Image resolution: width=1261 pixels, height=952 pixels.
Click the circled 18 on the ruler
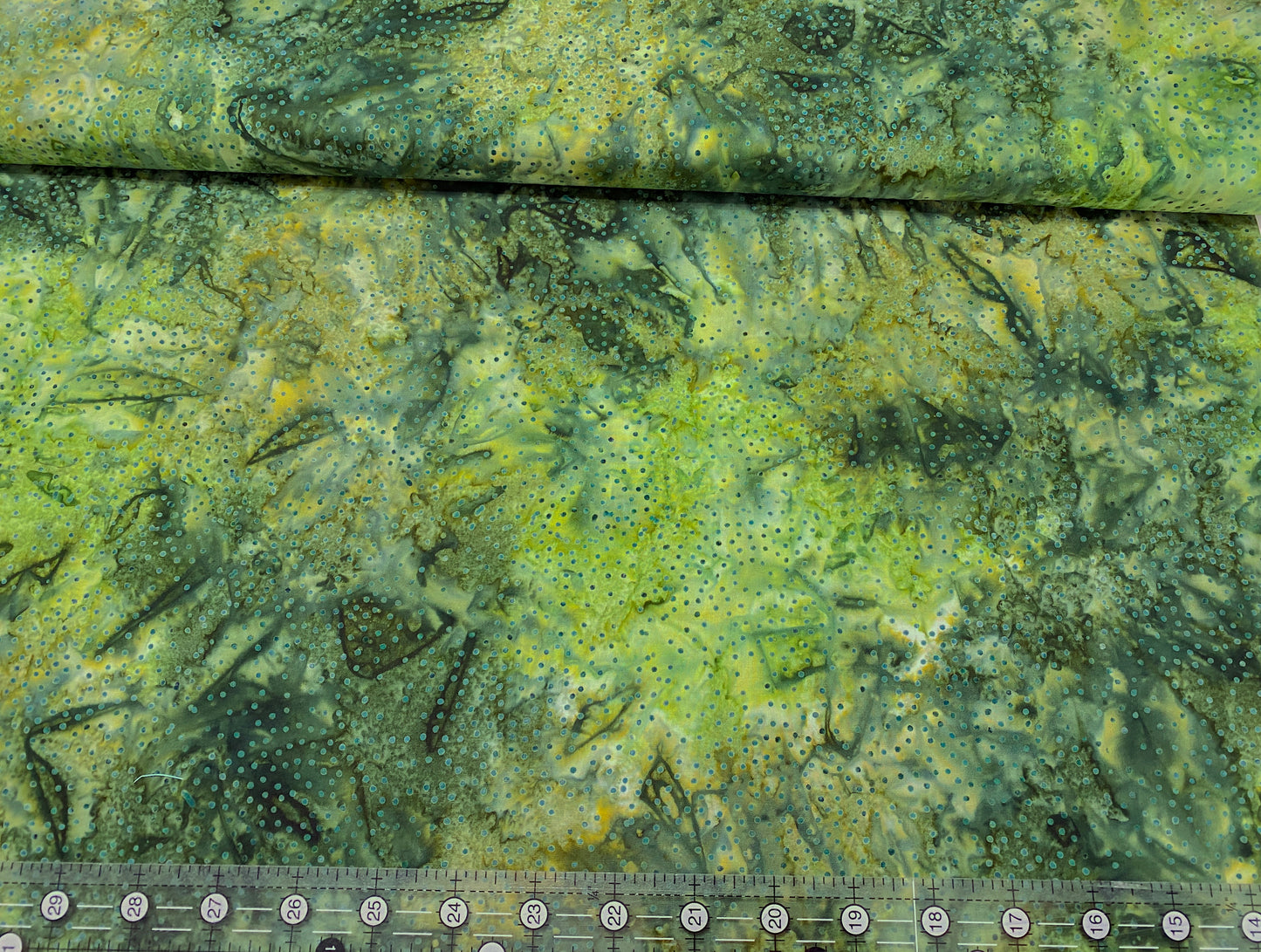tap(935, 920)
